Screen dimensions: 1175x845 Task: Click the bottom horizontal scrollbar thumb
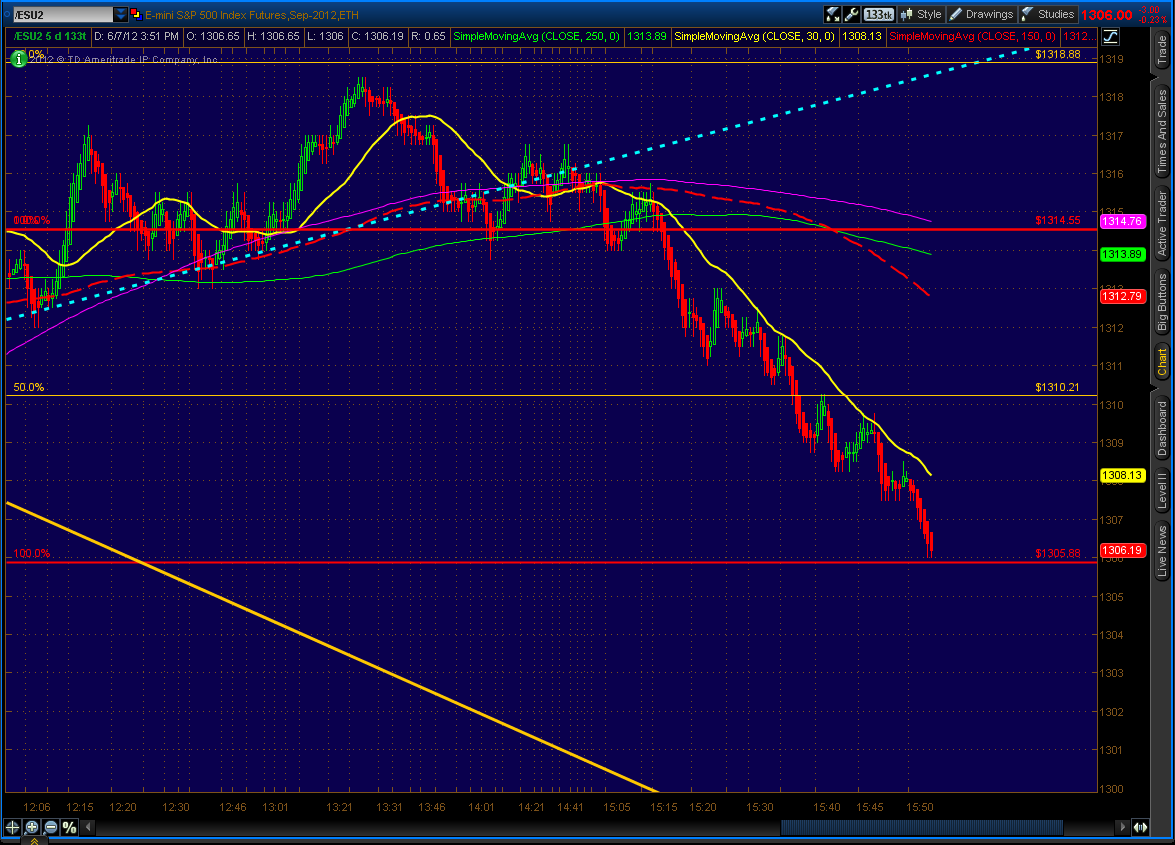click(x=922, y=827)
